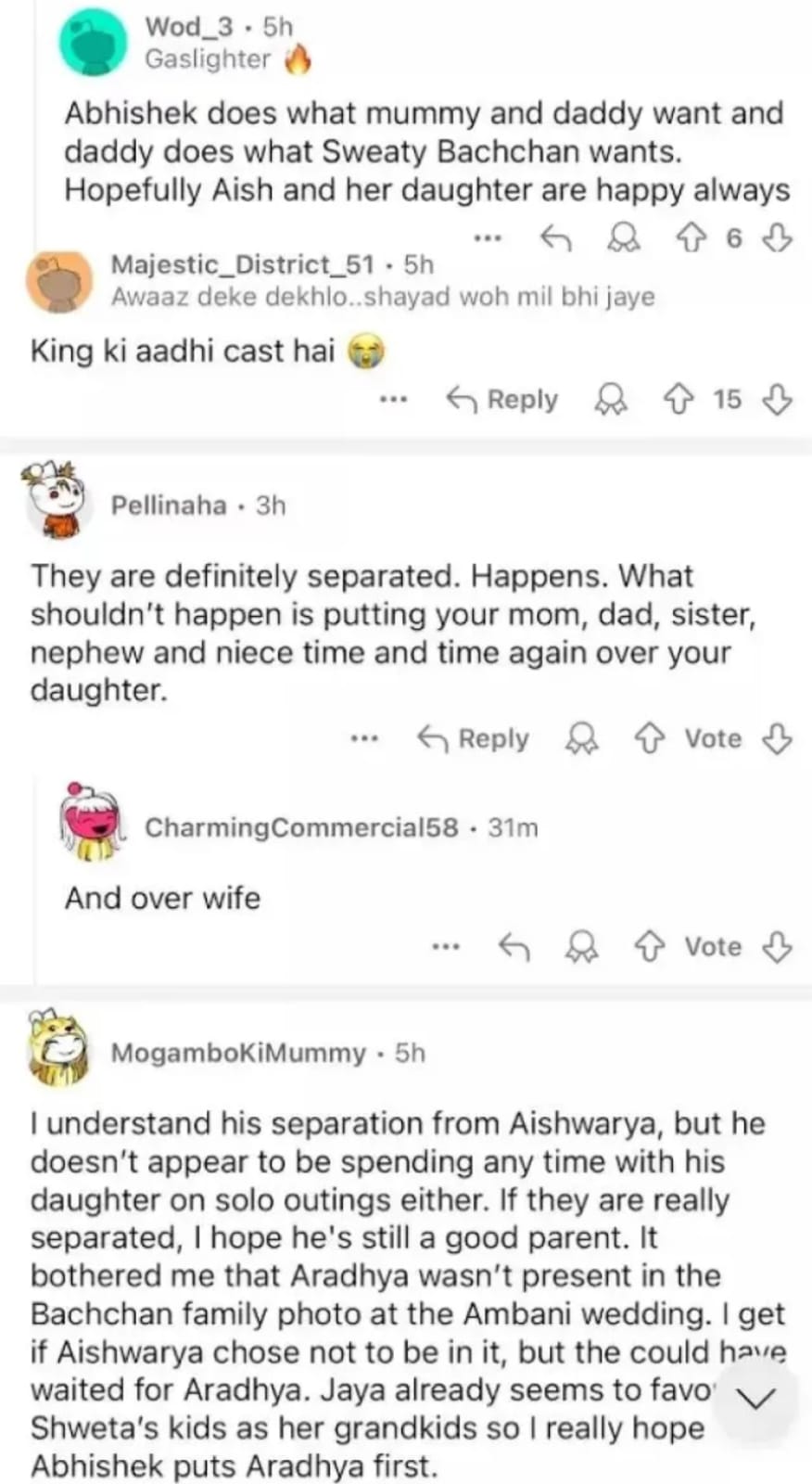812x1484 pixels.
Task: Reply to Majestic_District_51's comment
Action: (x=503, y=400)
